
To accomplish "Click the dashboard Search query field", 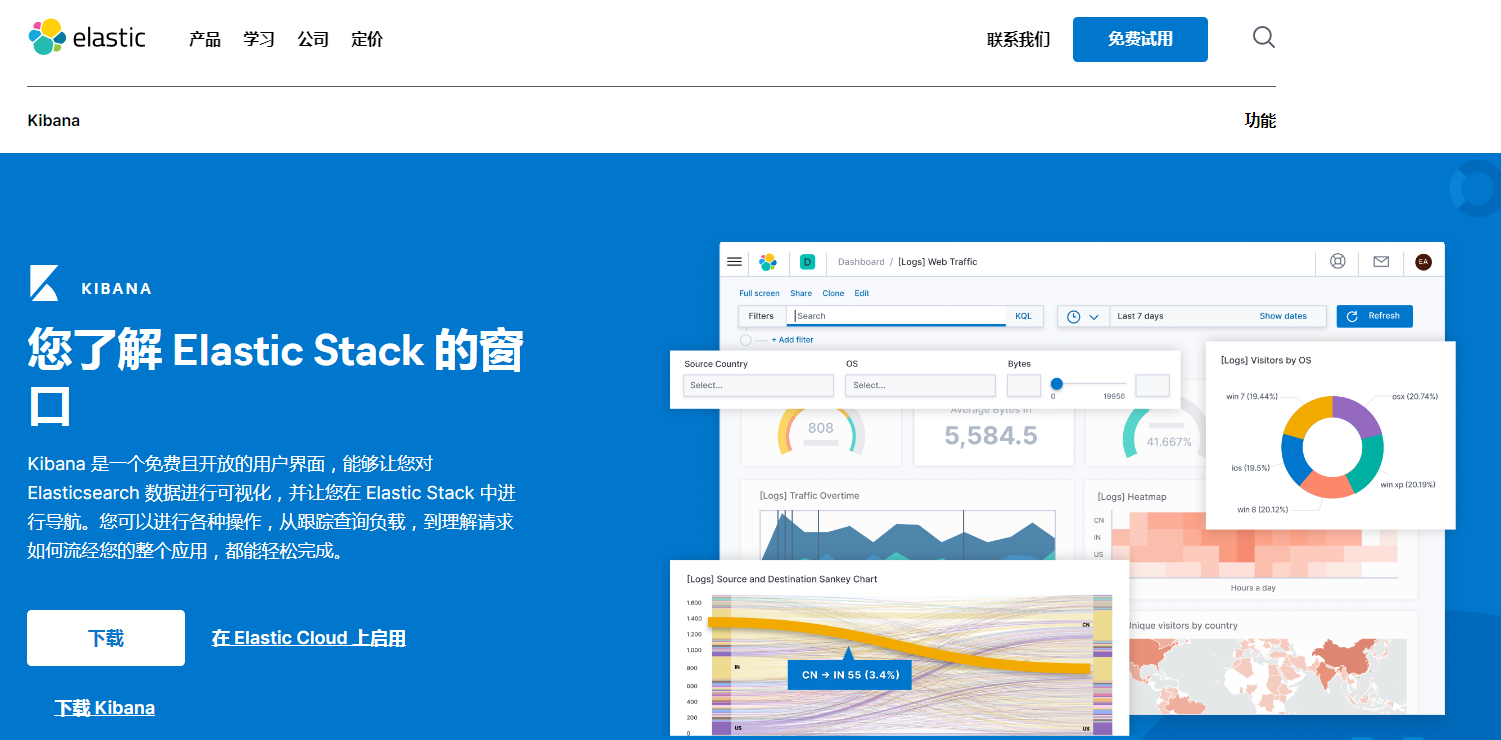I will [897, 316].
